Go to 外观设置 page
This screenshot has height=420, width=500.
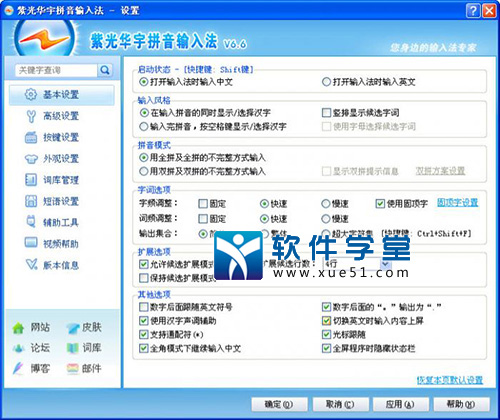tap(61, 159)
